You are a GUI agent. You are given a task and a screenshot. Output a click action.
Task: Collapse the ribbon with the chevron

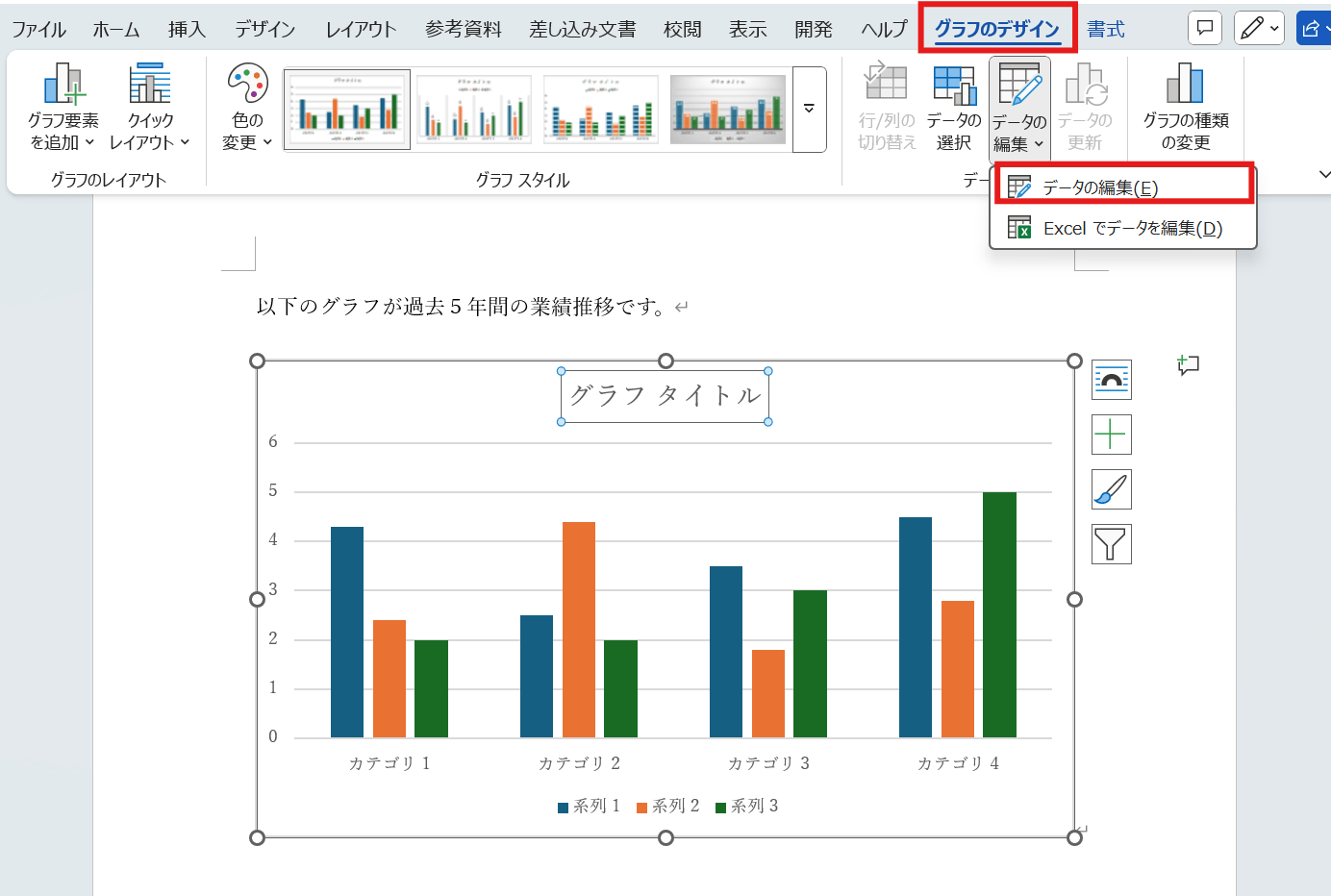(1325, 174)
